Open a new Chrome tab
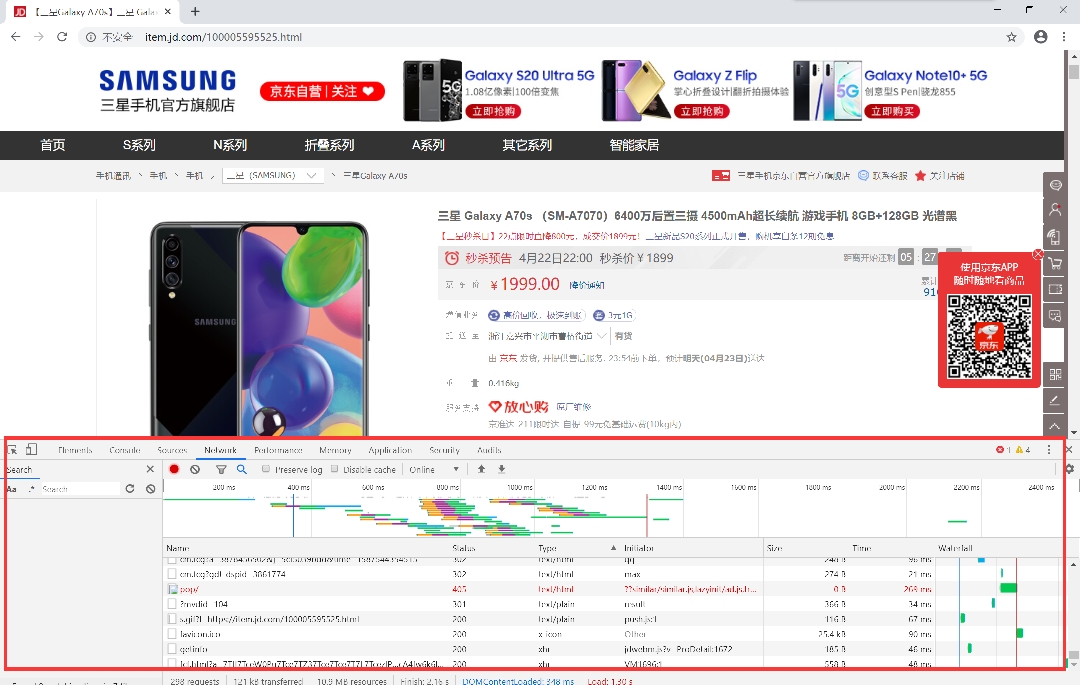Viewport: 1080px width, 685px height. [196, 11]
